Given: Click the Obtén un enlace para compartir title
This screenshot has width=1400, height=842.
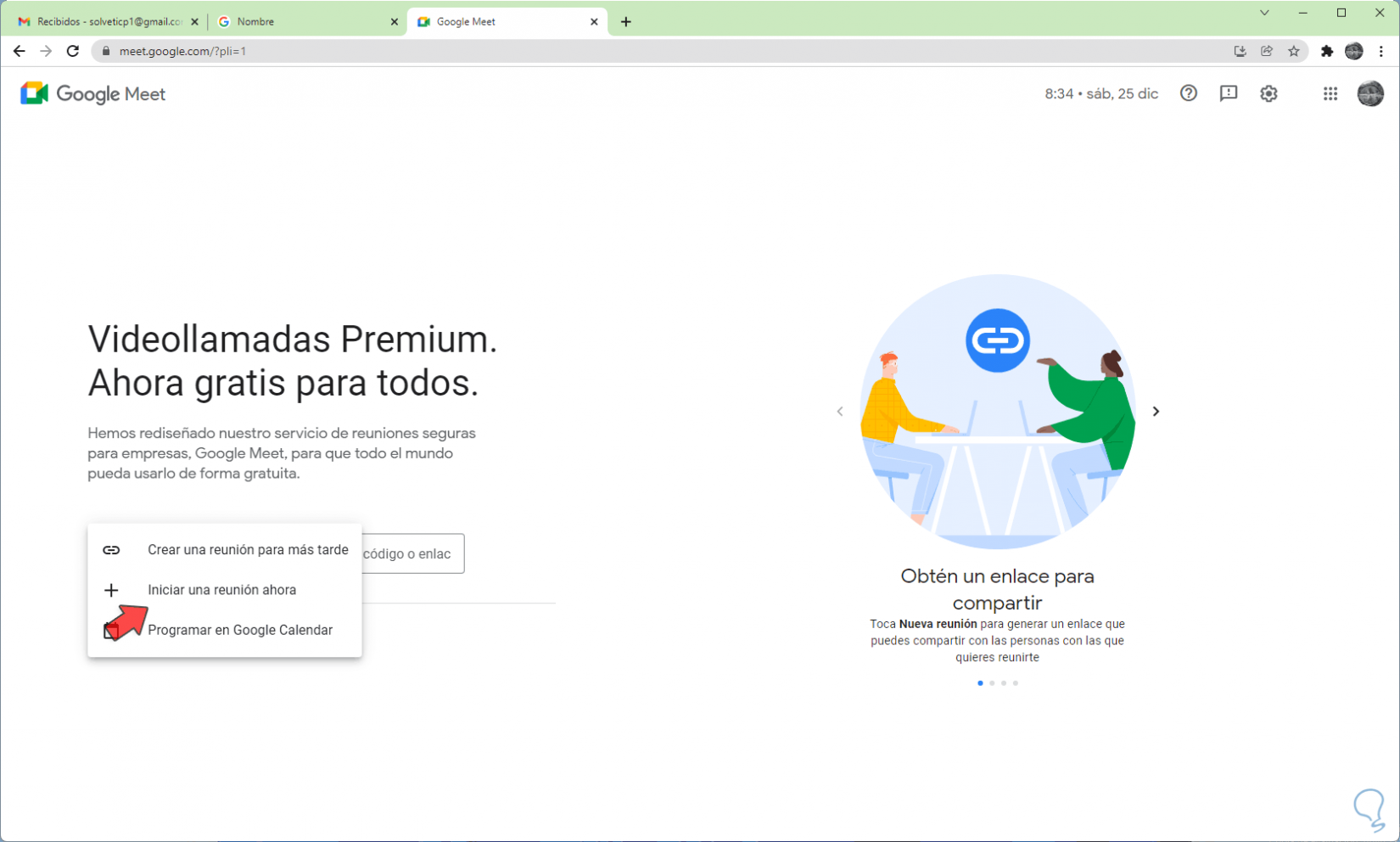Looking at the screenshot, I should [998, 589].
